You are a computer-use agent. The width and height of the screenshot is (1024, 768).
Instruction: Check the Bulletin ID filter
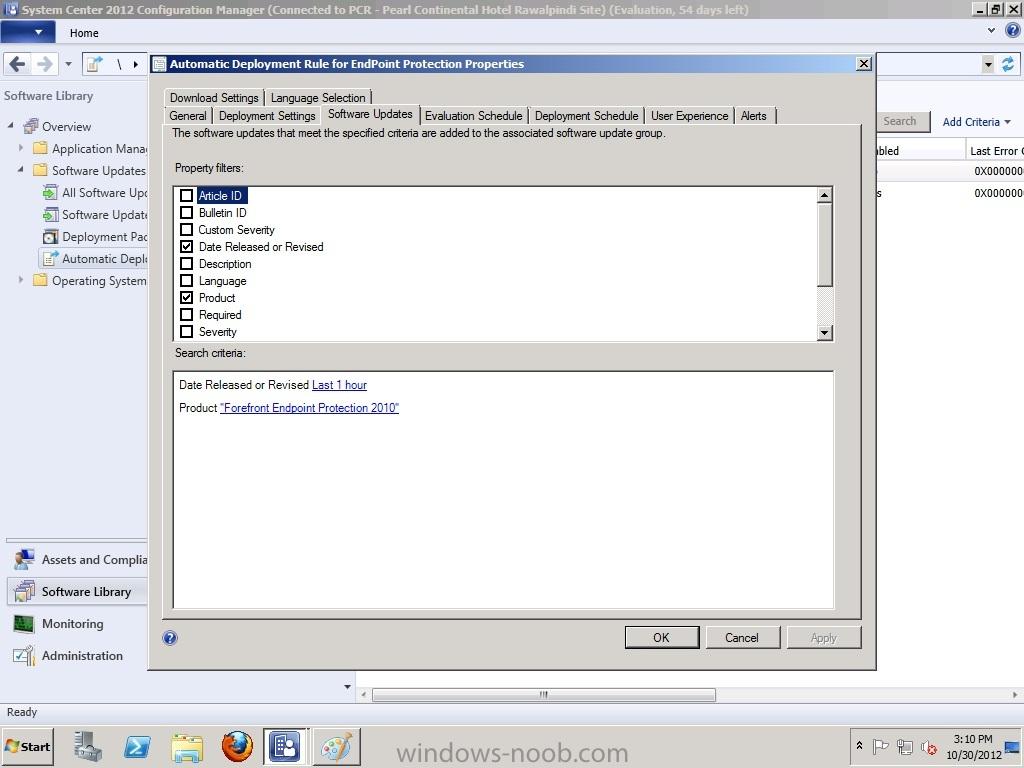pos(187,212)
